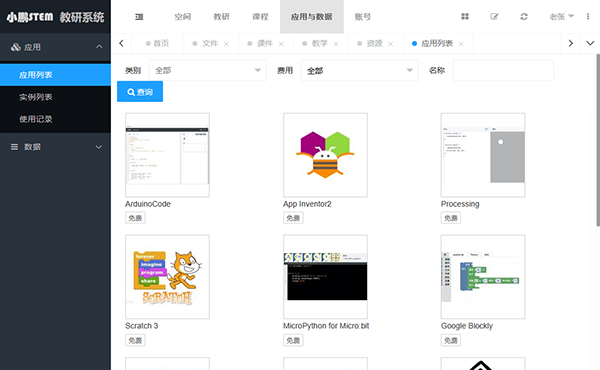
Task: Close the 应用列表 tab
Action: click(461, 44)
